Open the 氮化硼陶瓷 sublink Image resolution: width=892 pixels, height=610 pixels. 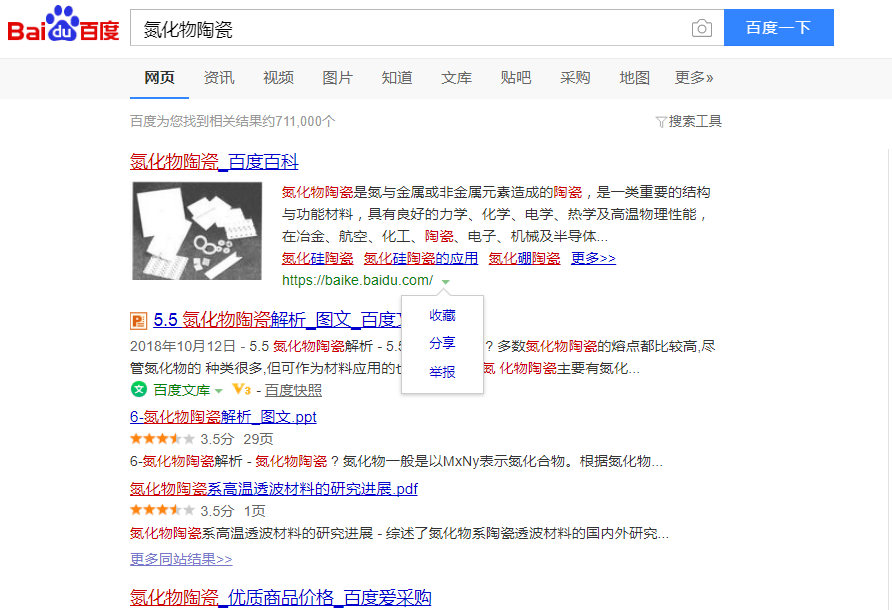point(524,258)
